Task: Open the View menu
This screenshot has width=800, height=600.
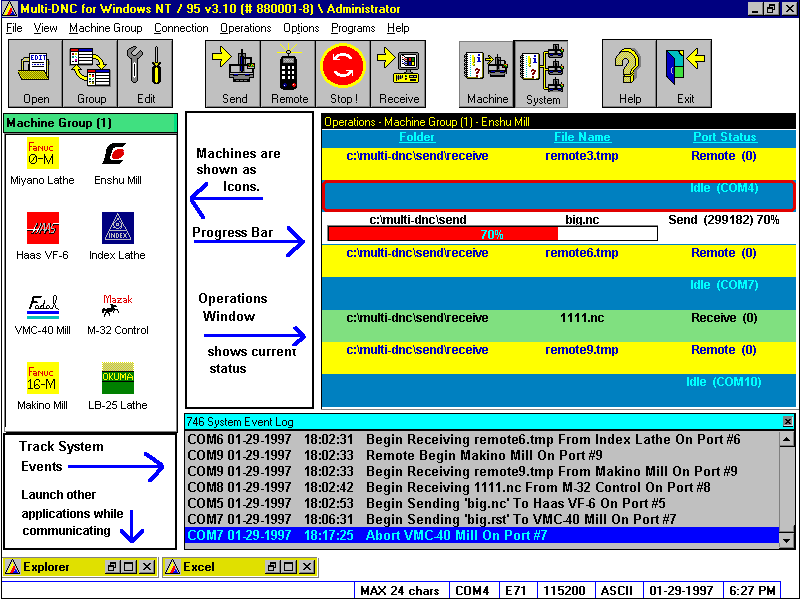Action: click(45, 28)
